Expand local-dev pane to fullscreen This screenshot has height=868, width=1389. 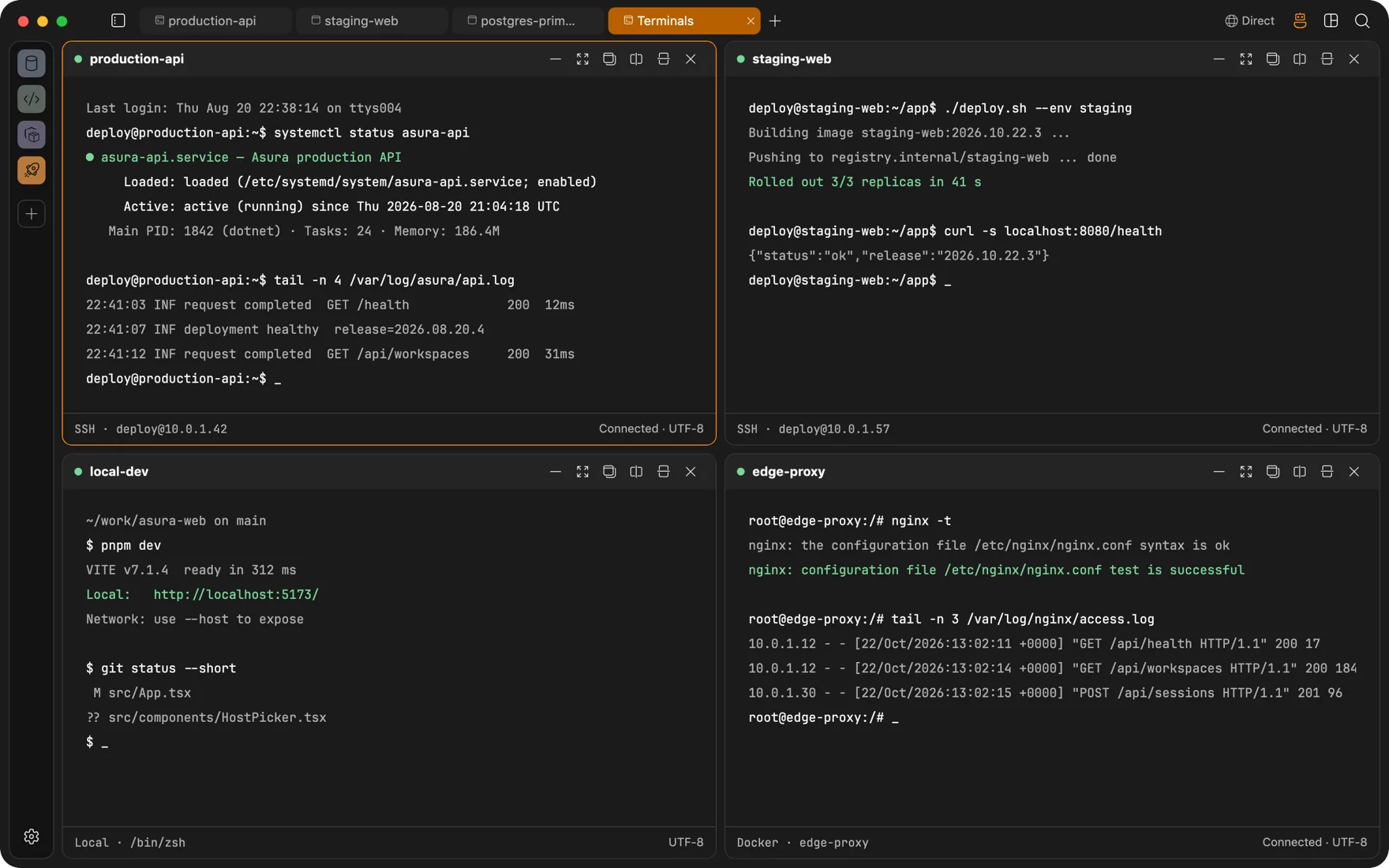point(582,472)
